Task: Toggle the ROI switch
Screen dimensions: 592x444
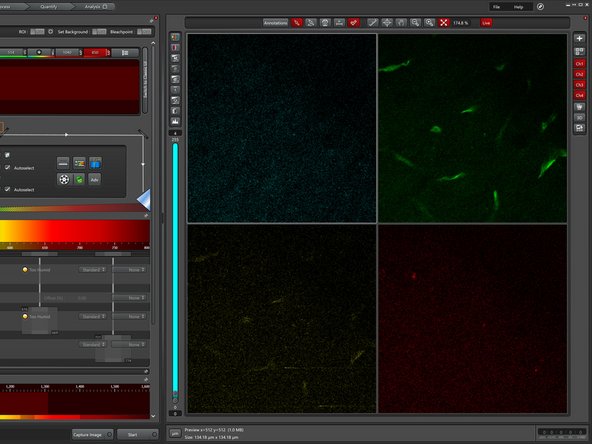Action: [37, 32]
